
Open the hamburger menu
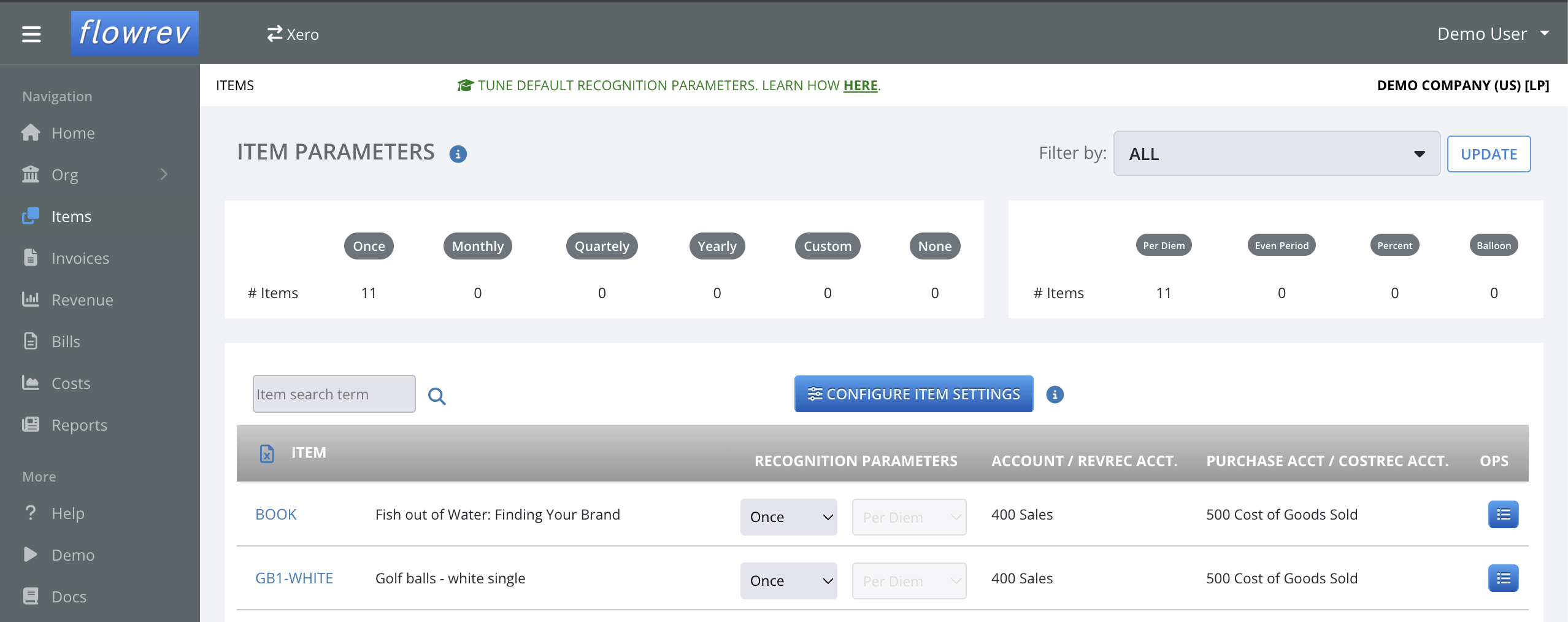pyautogui.click(x=31, y=34)
